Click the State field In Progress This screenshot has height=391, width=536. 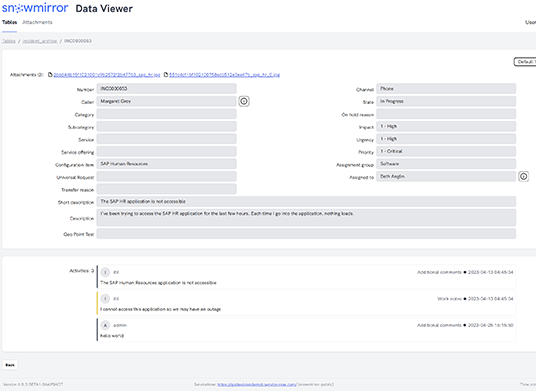(x=446, y=101)
